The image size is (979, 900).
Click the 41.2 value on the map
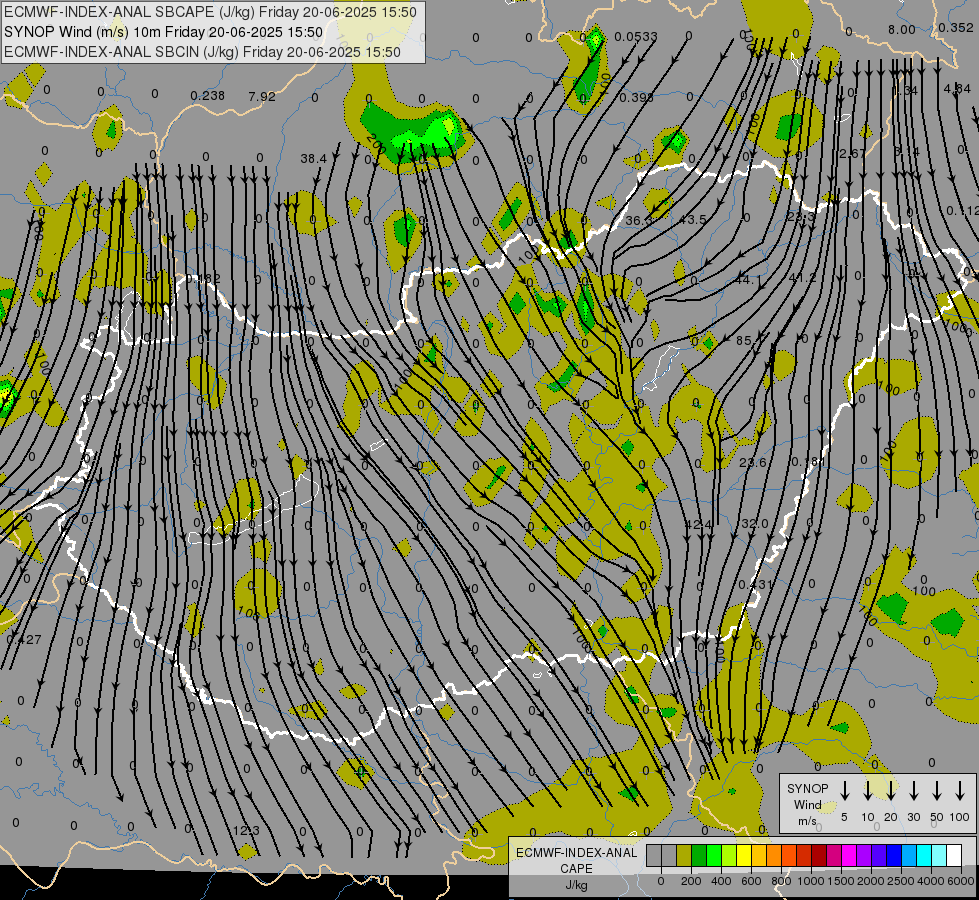coord(802,277)
